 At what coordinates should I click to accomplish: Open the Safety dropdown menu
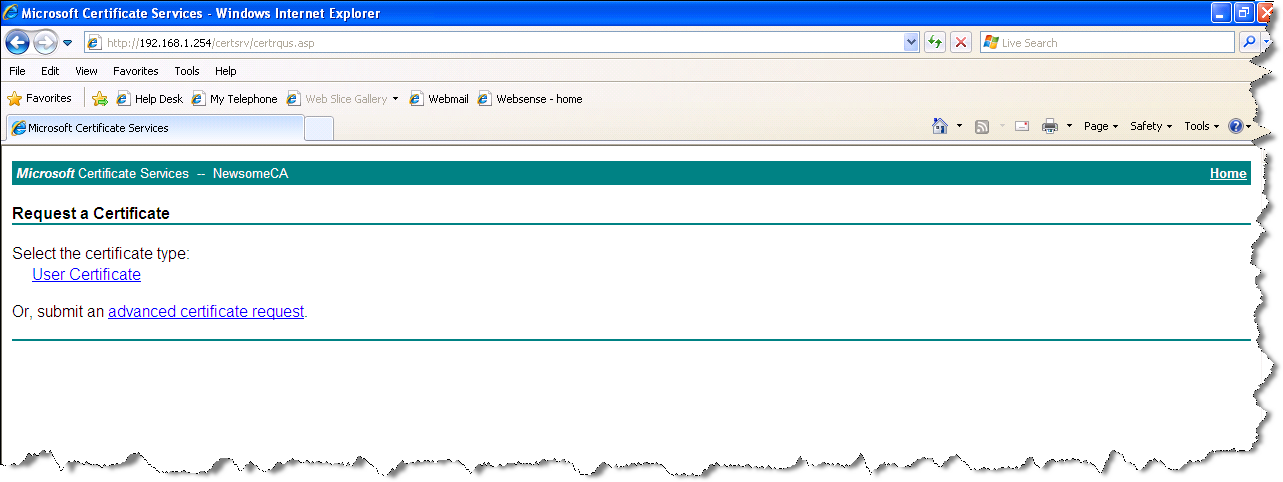click(x=1151, y=126)
